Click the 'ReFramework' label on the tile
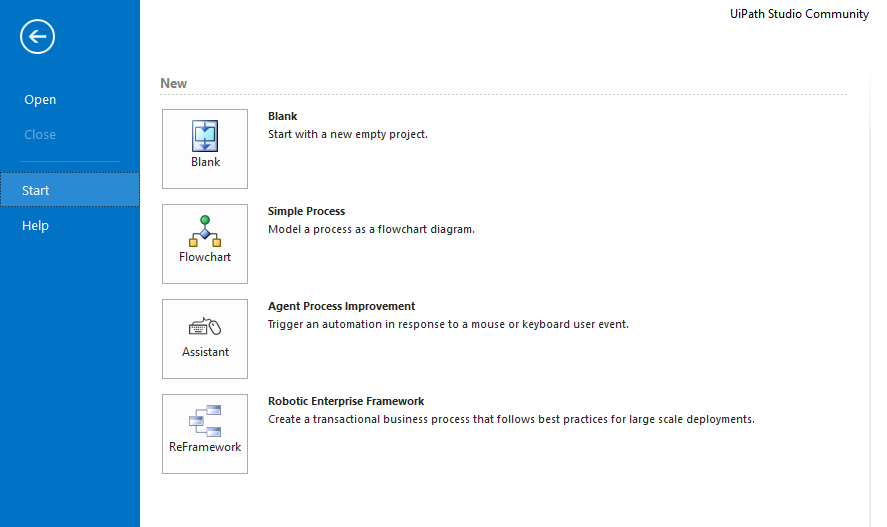 205,447
